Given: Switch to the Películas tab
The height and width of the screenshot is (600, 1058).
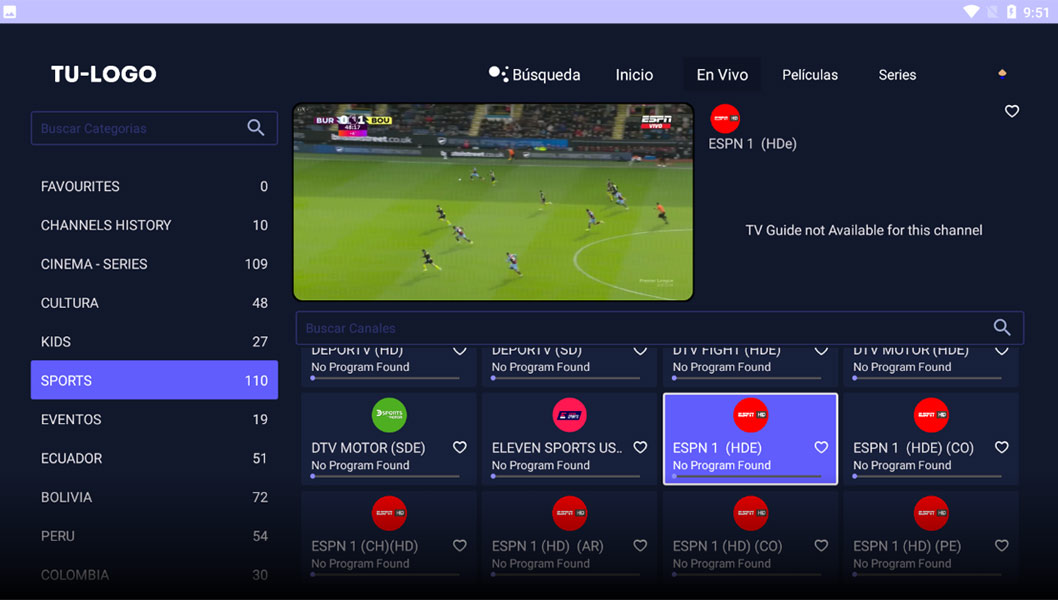Looking at the screenshot, I should (810, 75).
